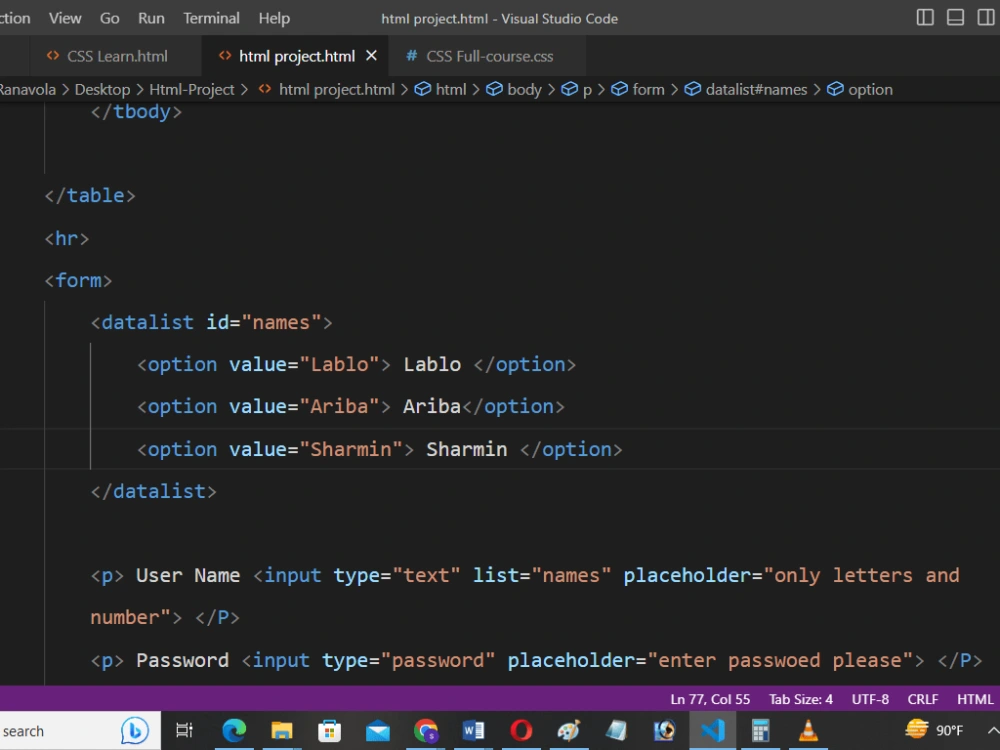Open the HTML language mode selector

974,699
